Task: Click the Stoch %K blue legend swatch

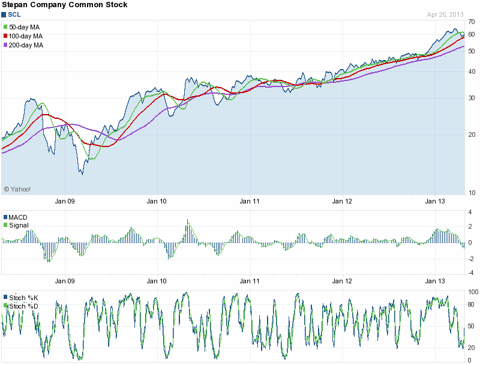Action: tap(5, 297)
